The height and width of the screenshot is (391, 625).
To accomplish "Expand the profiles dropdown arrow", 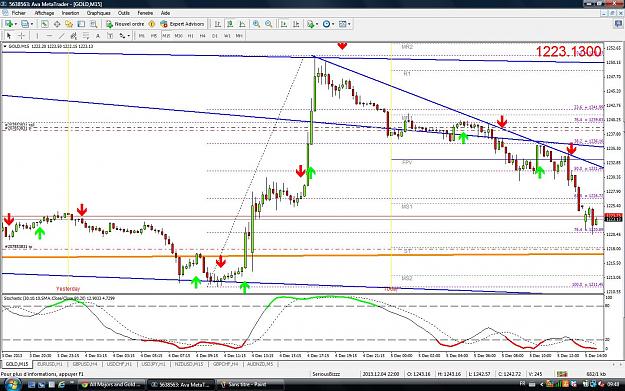I will 31,24.
